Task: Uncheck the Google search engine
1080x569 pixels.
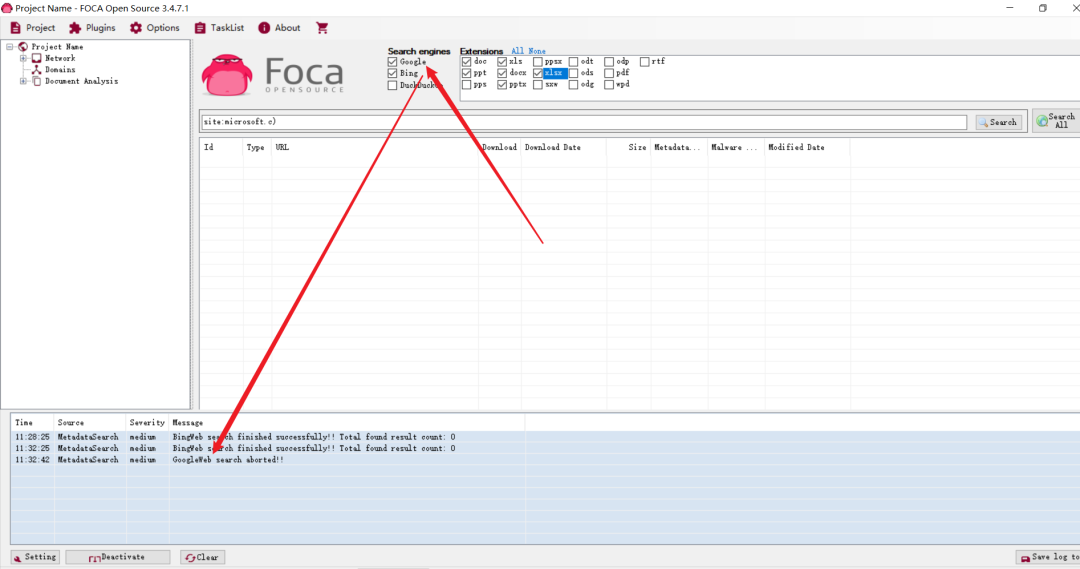Action: [393, 62]
